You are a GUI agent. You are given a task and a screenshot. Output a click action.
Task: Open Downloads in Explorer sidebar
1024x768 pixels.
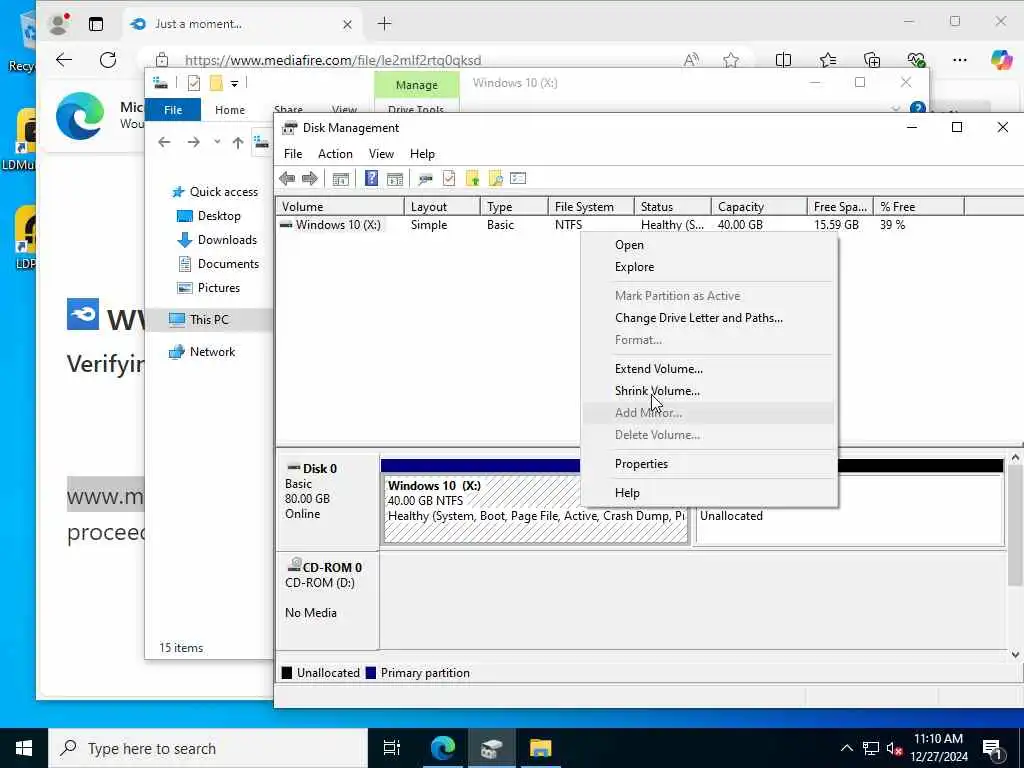pyautogui.click(x=227, y=240)
